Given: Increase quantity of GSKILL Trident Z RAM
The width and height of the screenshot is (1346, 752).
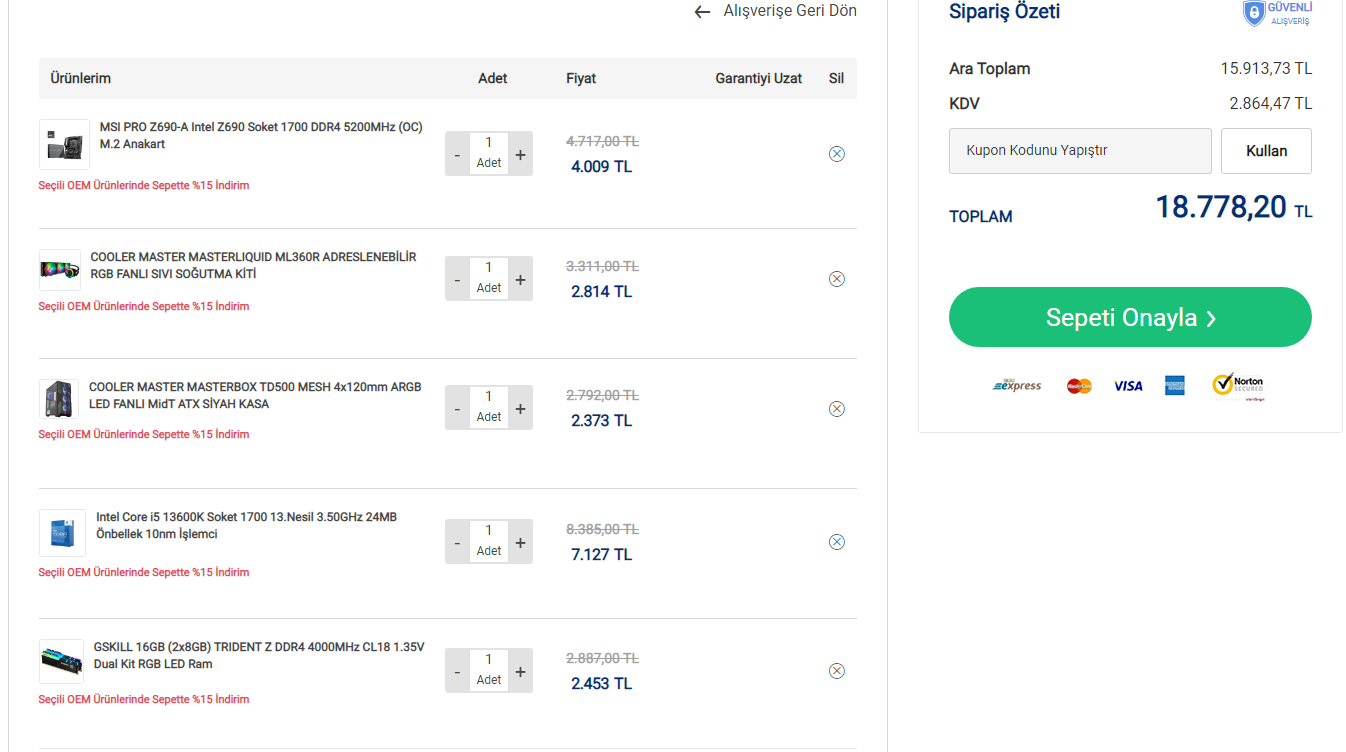Looking at the screenshot, I should pos(520,672).
